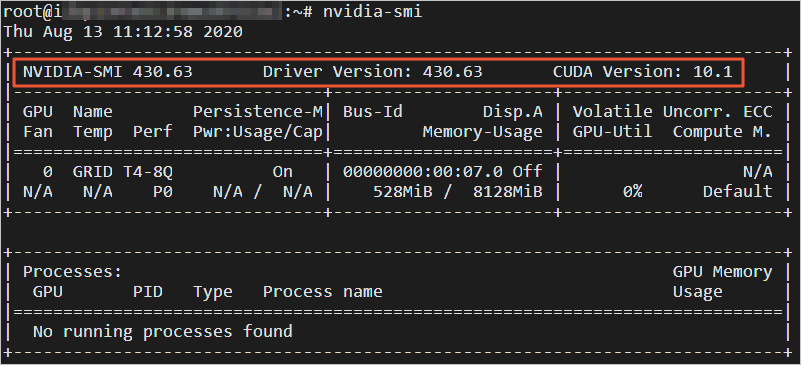Image resolution: width=801 pixels, height=365 pixels.
Task: Click the CUDA Version: 10.1 text
Action: 643,72
